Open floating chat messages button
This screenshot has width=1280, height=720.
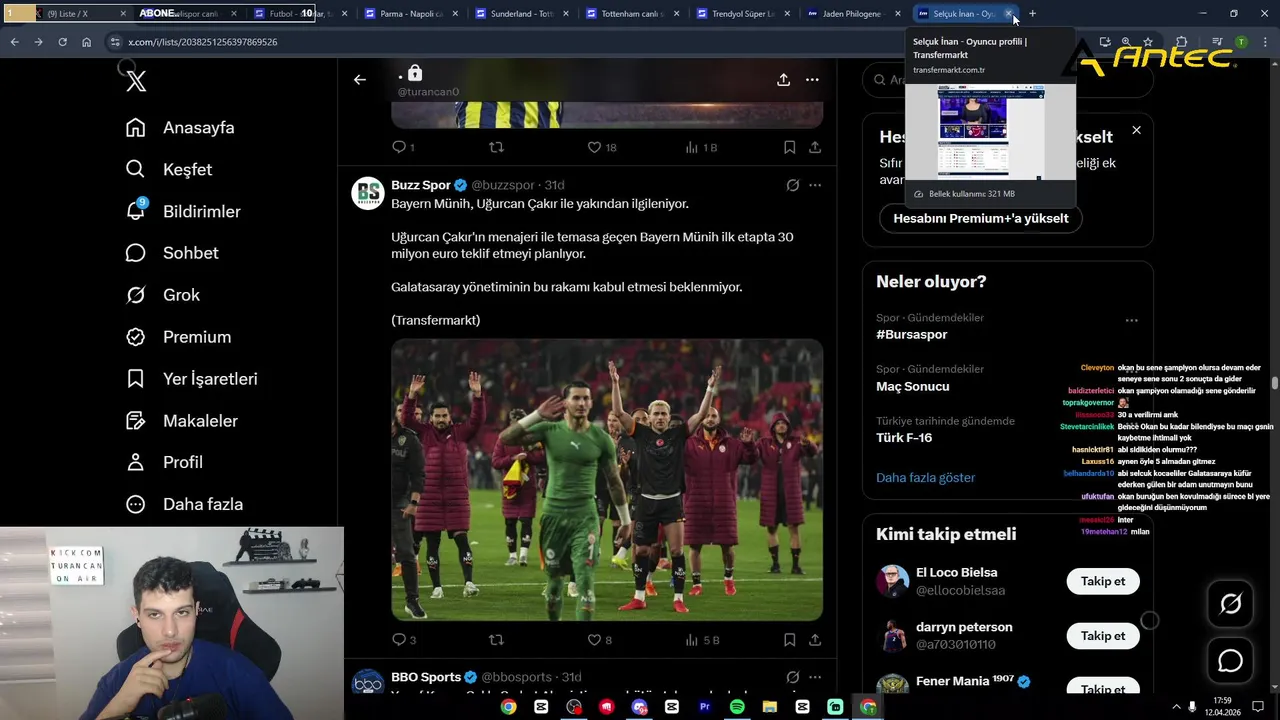click(x=1230, y=661)
